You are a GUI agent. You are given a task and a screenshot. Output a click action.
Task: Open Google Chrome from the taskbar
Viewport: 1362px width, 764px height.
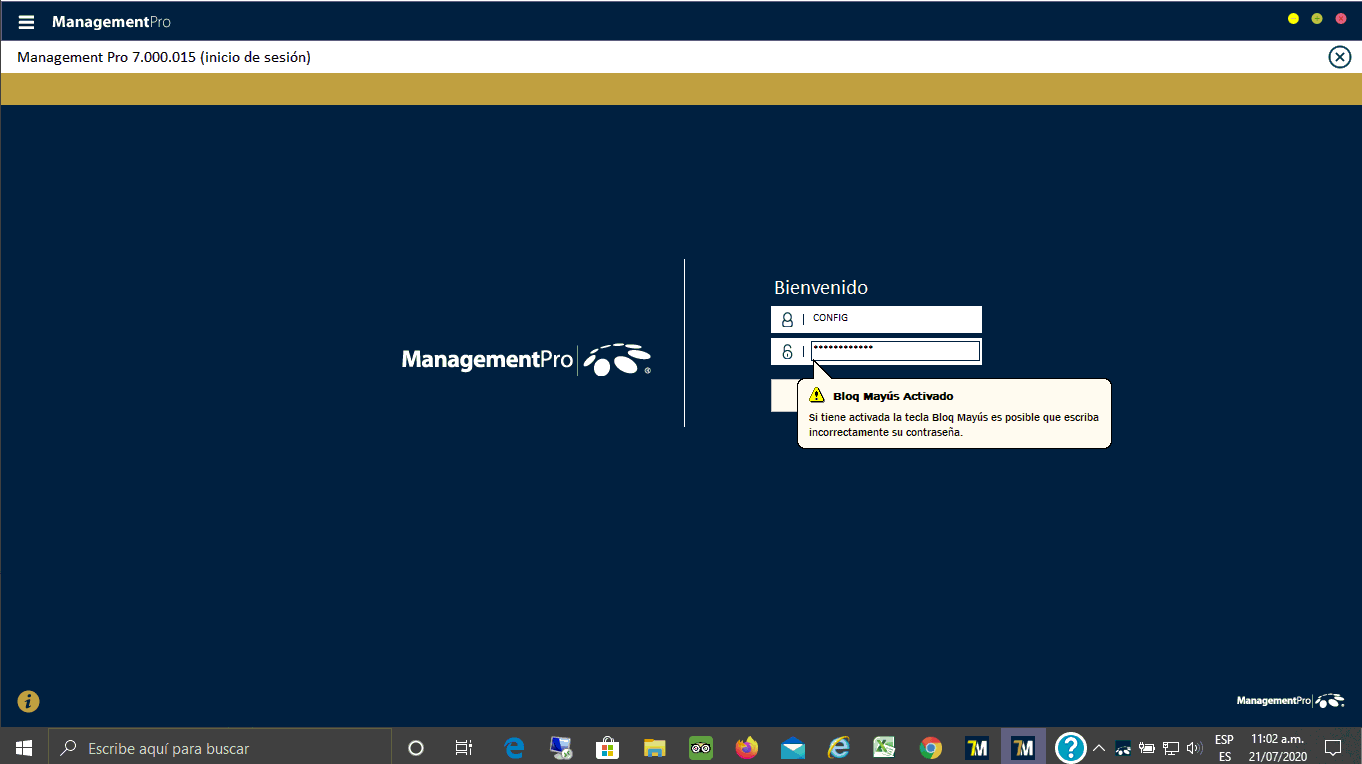coord(931,747)
